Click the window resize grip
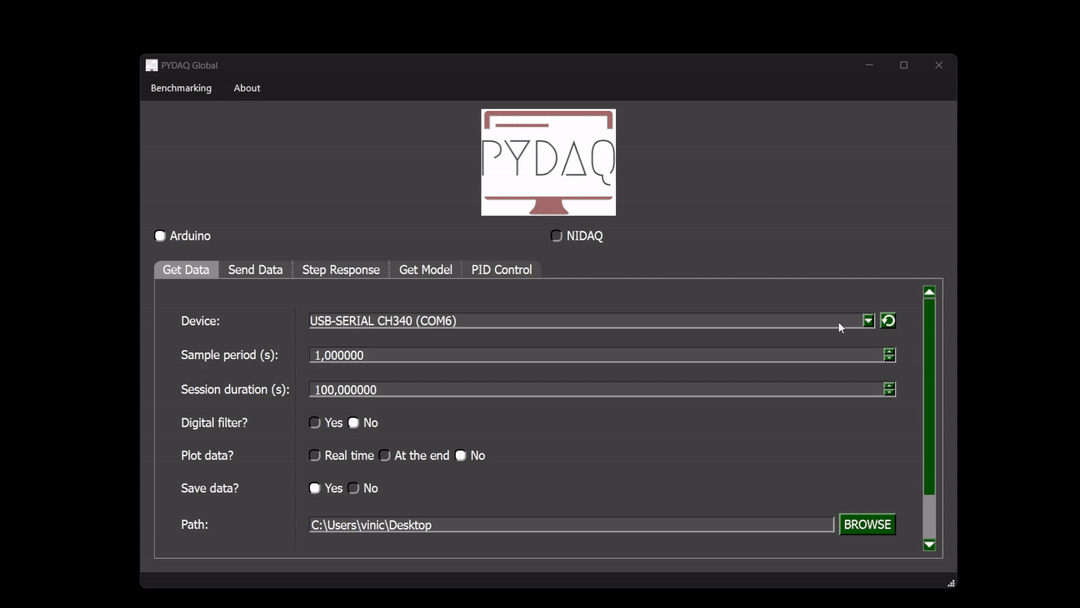 click(x=950, y=582)
